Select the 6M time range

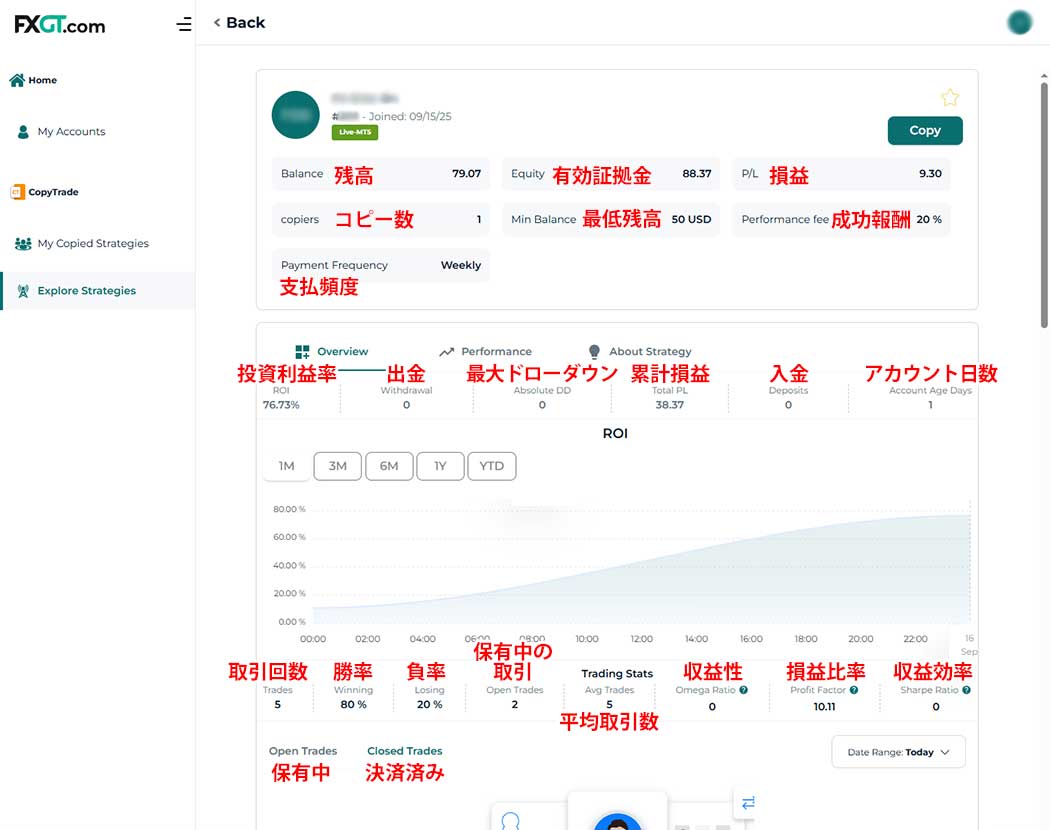pos(389,466)
